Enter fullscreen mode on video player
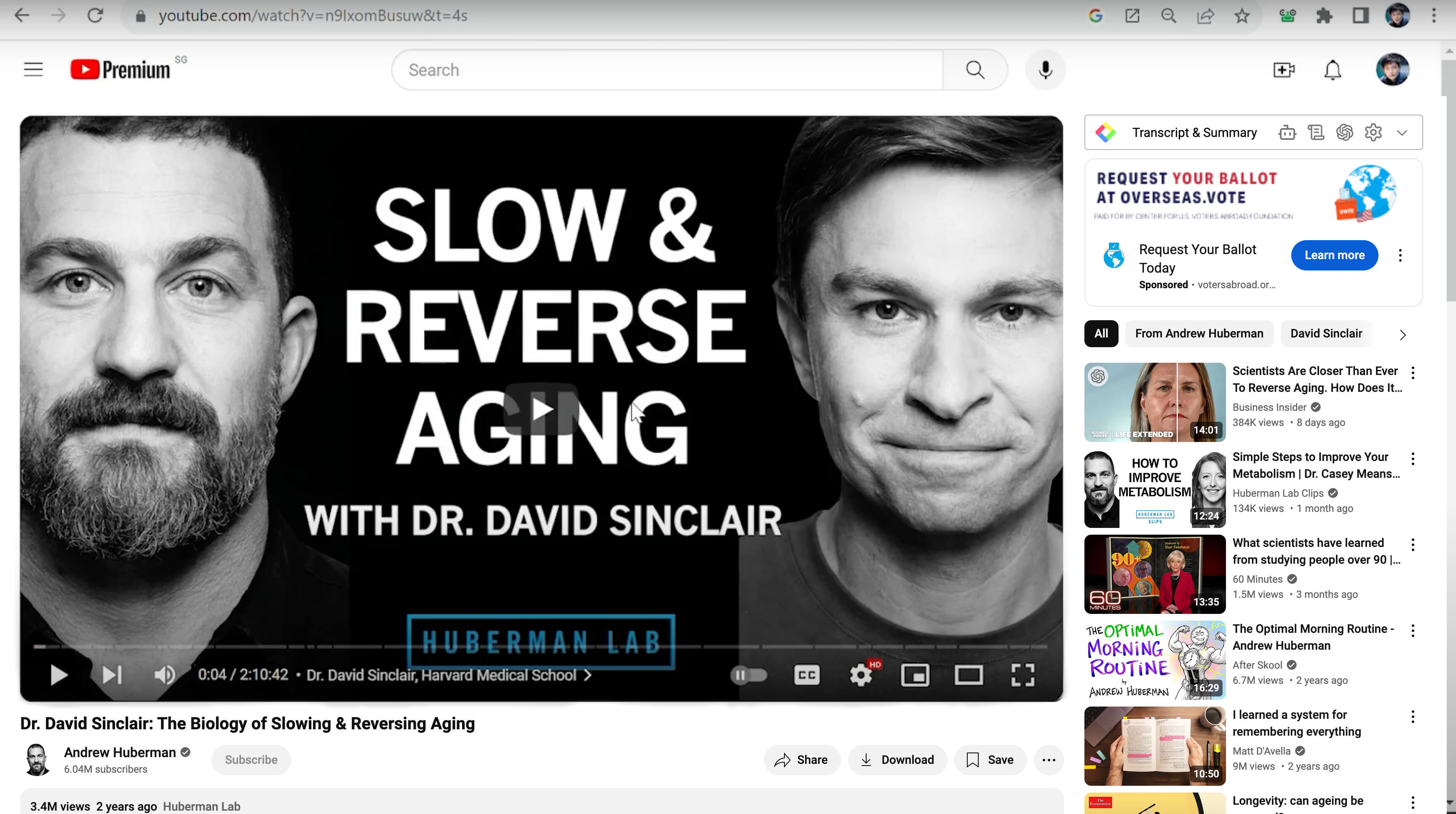This screenshot has height=814, width=1456. tap(1022, 675)
